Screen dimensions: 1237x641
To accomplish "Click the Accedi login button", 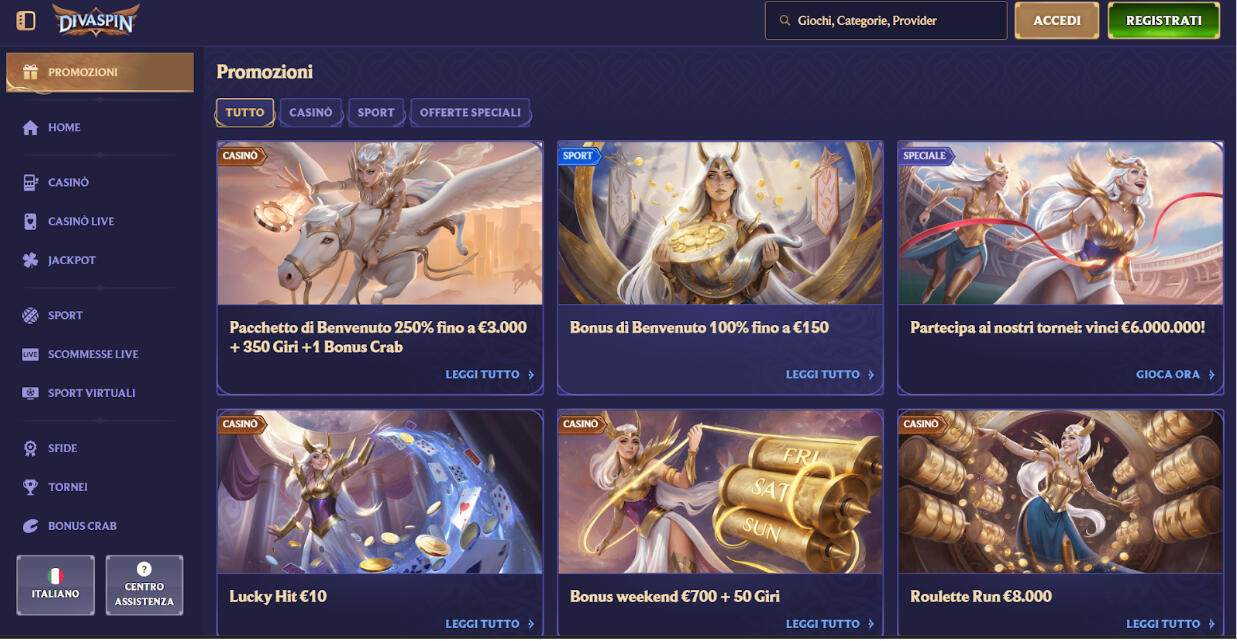I will [x=1057, y=20].
